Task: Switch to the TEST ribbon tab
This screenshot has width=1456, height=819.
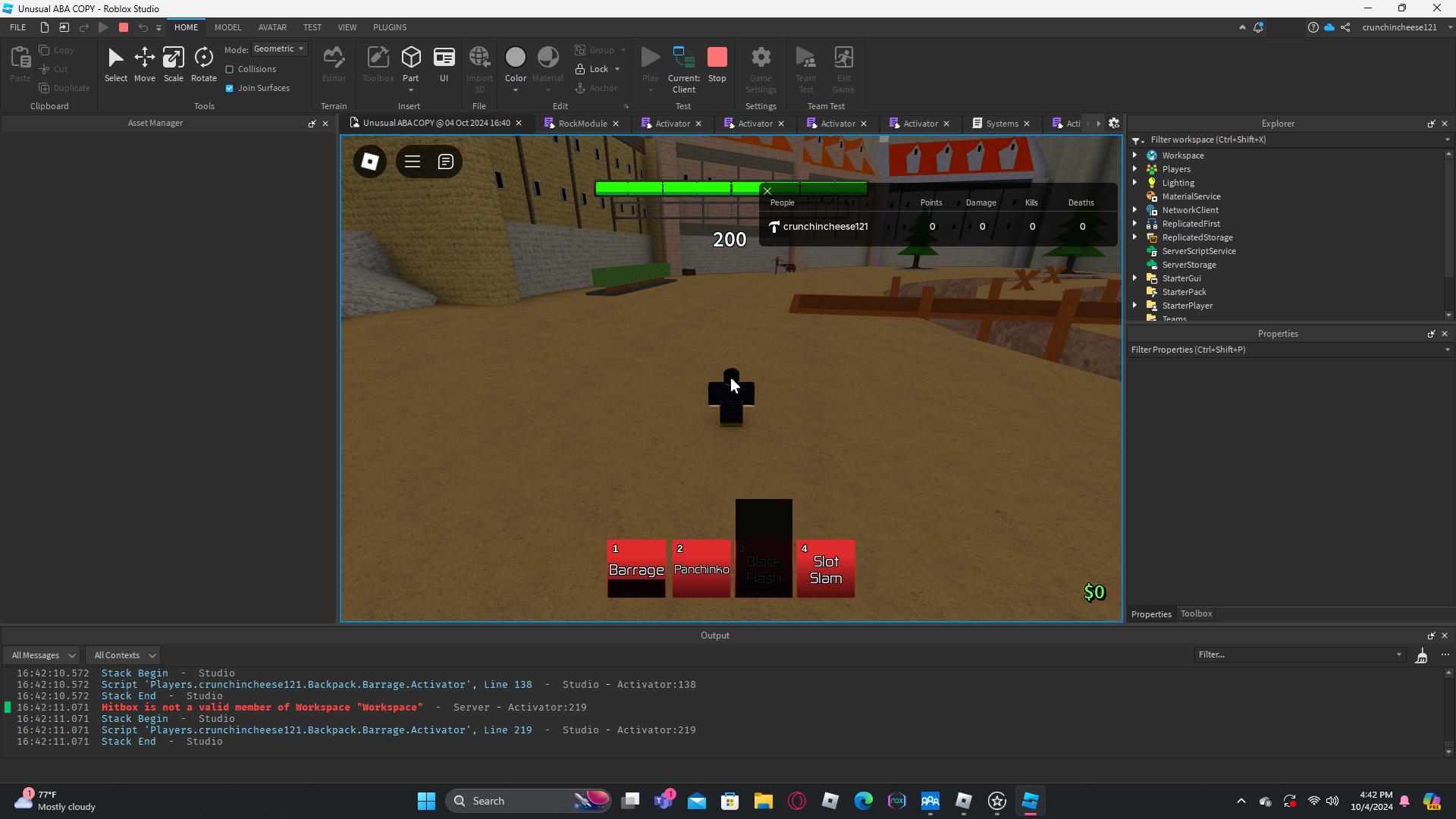Action: pos(312,27)
